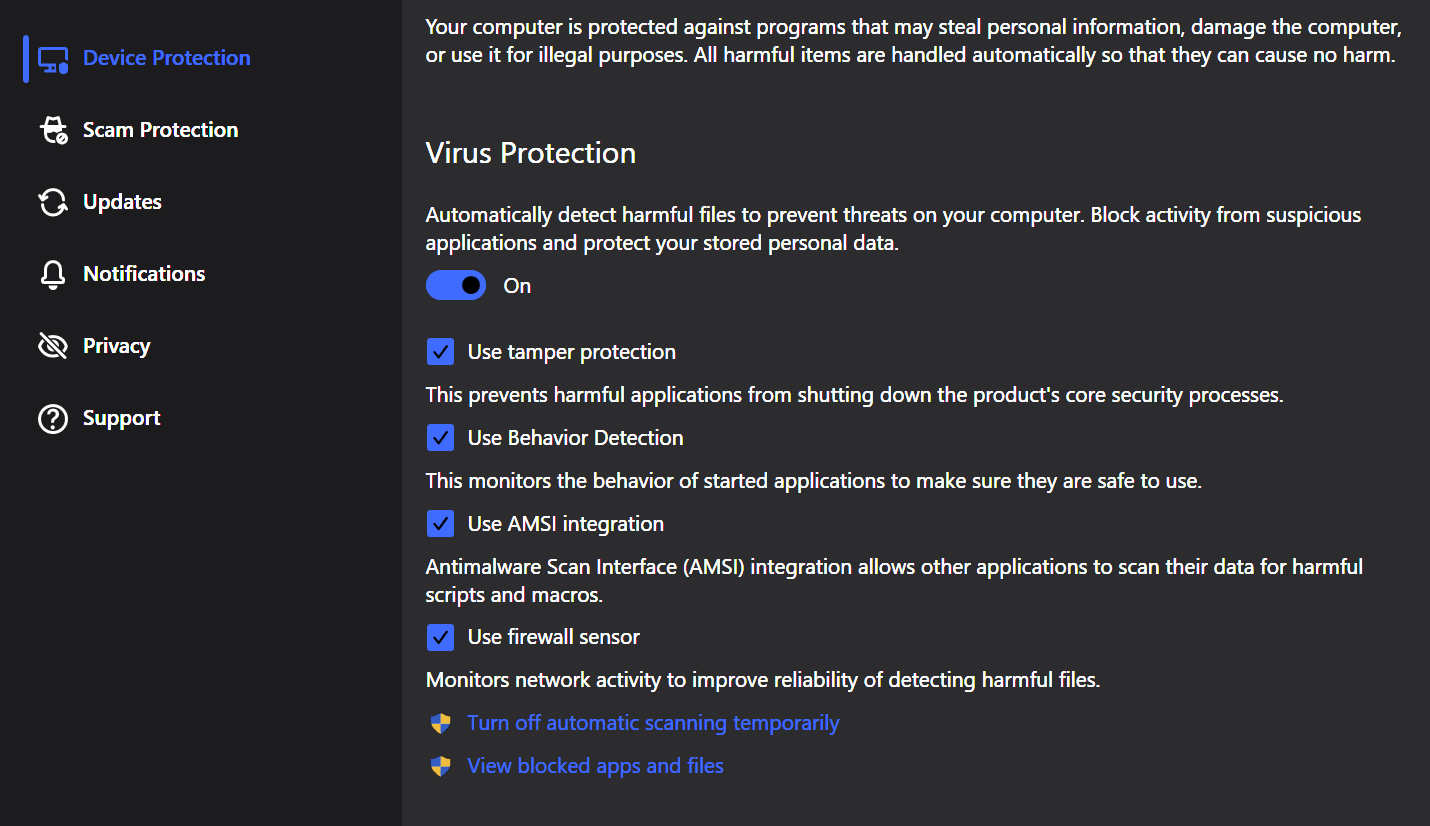Click the Virus Protection heading
Screen dimensions: 1430x826
point(531,153)
